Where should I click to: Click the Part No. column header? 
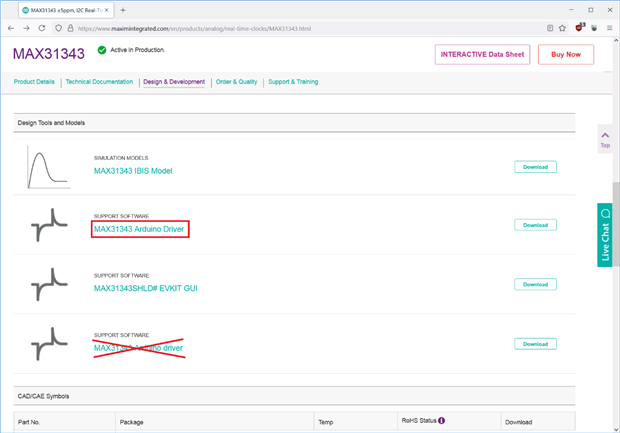point(29,422)
